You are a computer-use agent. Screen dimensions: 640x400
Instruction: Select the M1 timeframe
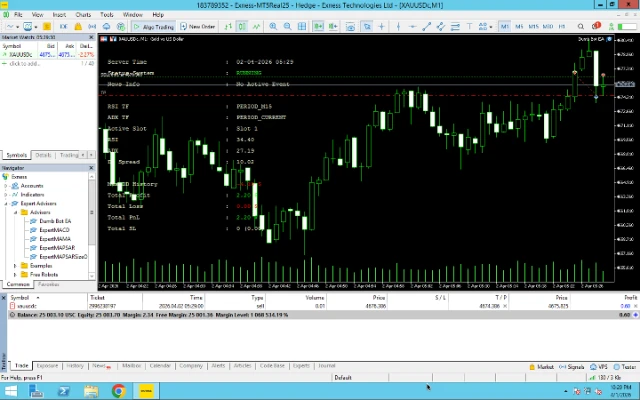pos(505,27)
